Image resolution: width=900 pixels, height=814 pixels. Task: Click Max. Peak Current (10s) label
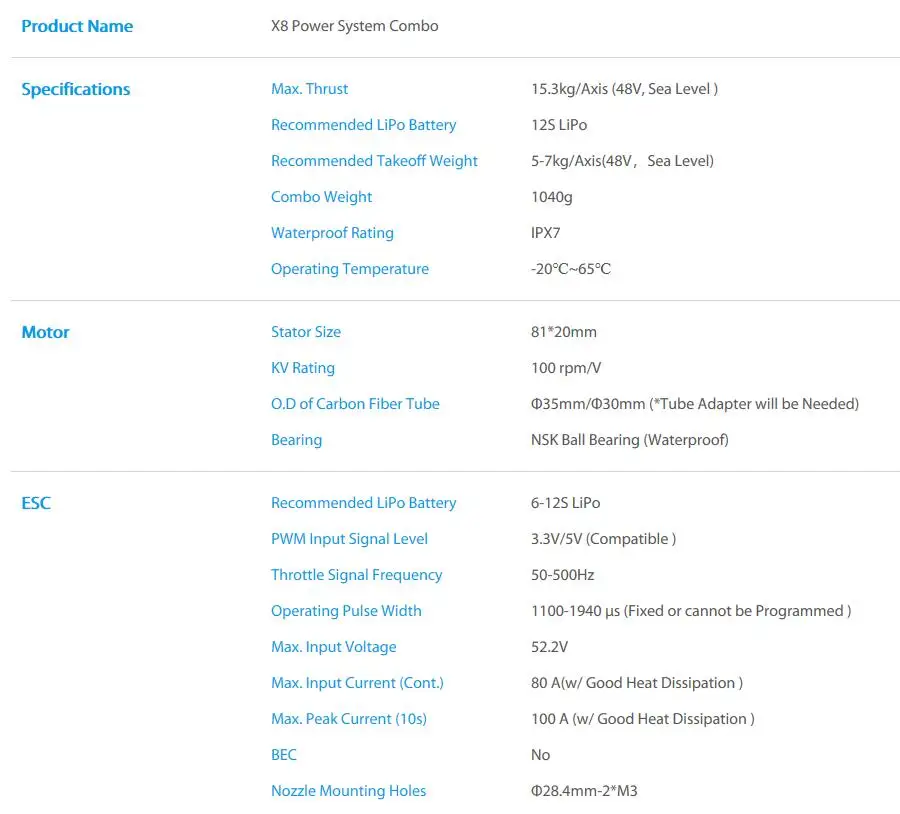pos(349,719)
